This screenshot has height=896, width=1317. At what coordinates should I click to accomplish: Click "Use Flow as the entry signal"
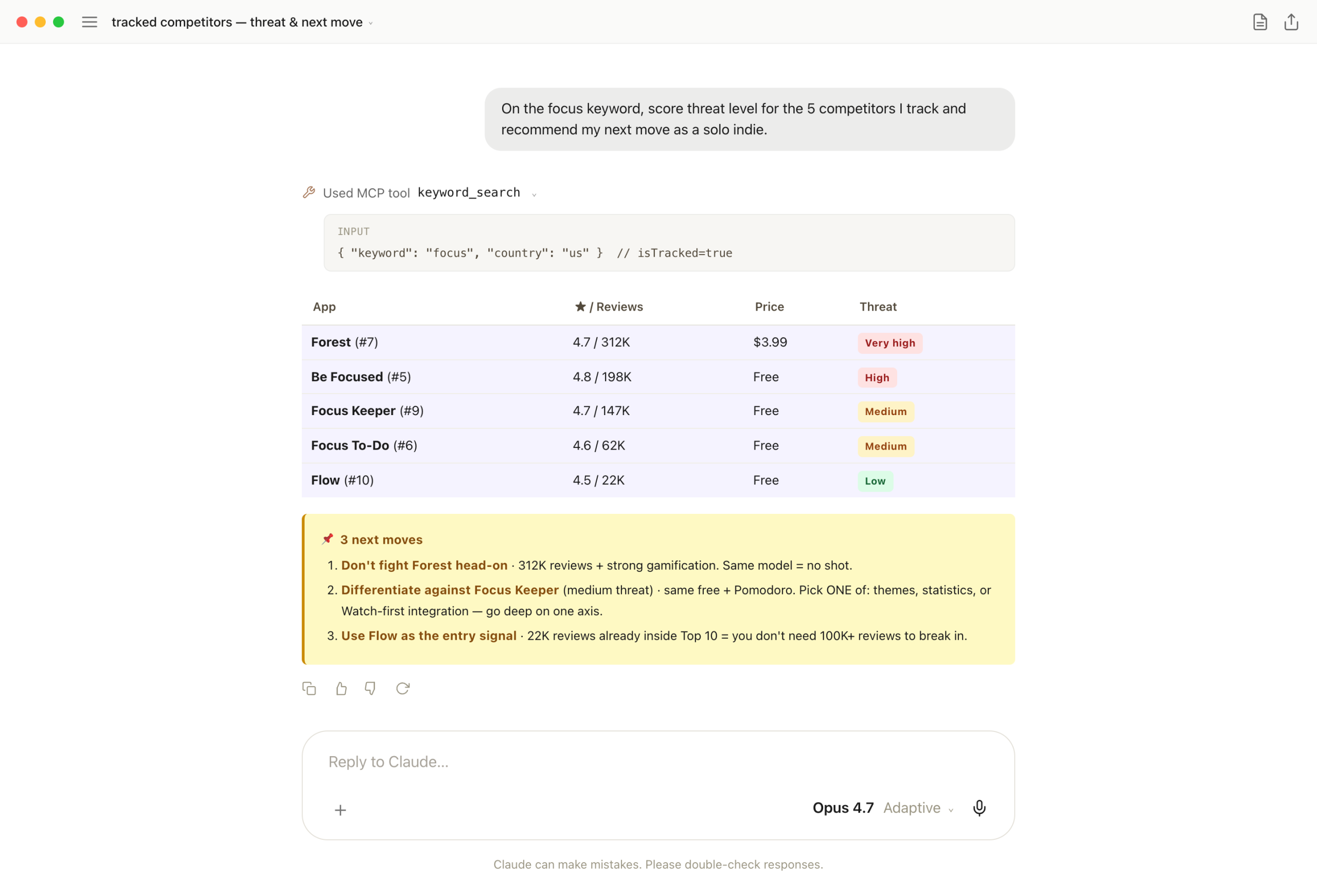coord(429,636)
